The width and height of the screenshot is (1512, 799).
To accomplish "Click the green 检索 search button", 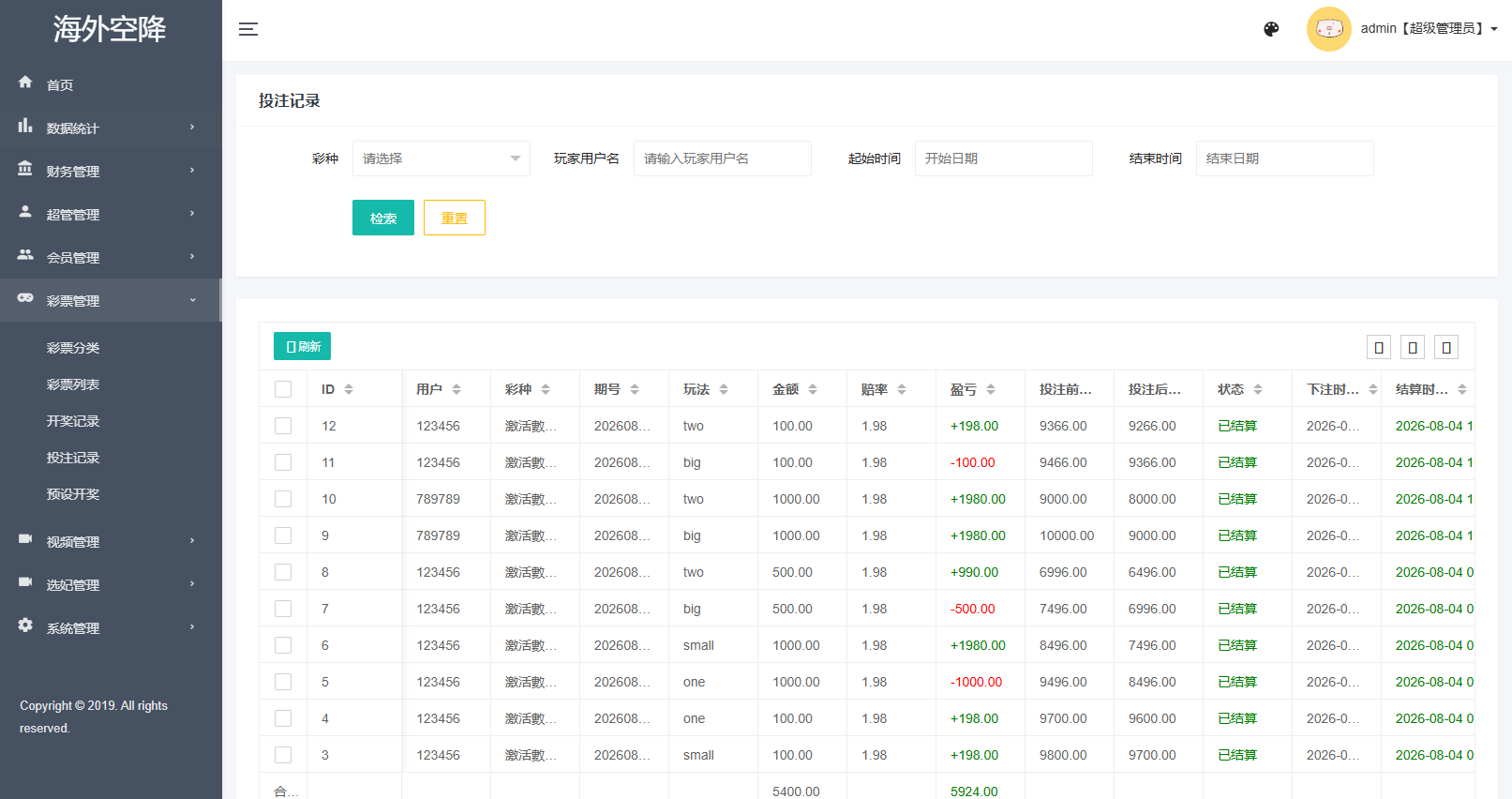I will [383, 218].
